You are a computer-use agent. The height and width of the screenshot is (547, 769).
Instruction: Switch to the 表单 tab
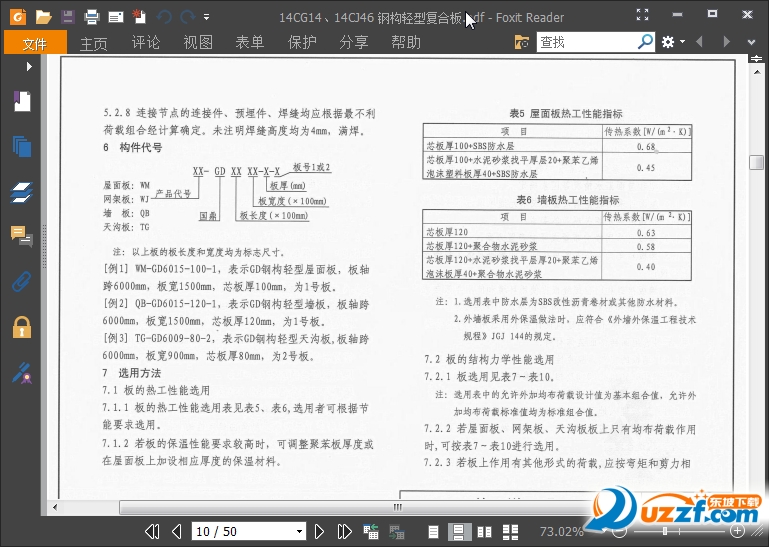point(250,42)
